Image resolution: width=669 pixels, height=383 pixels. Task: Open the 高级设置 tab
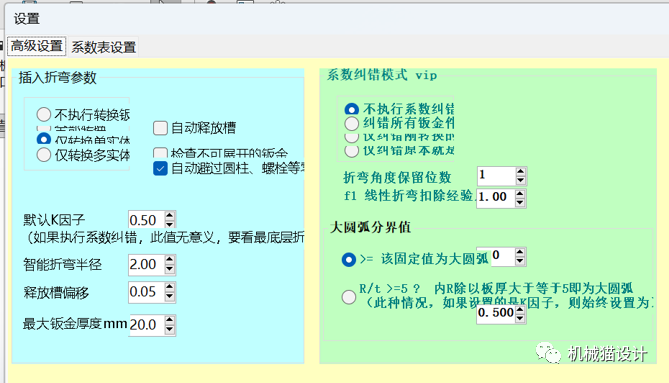pyautogui.click(x=37, y=46)
